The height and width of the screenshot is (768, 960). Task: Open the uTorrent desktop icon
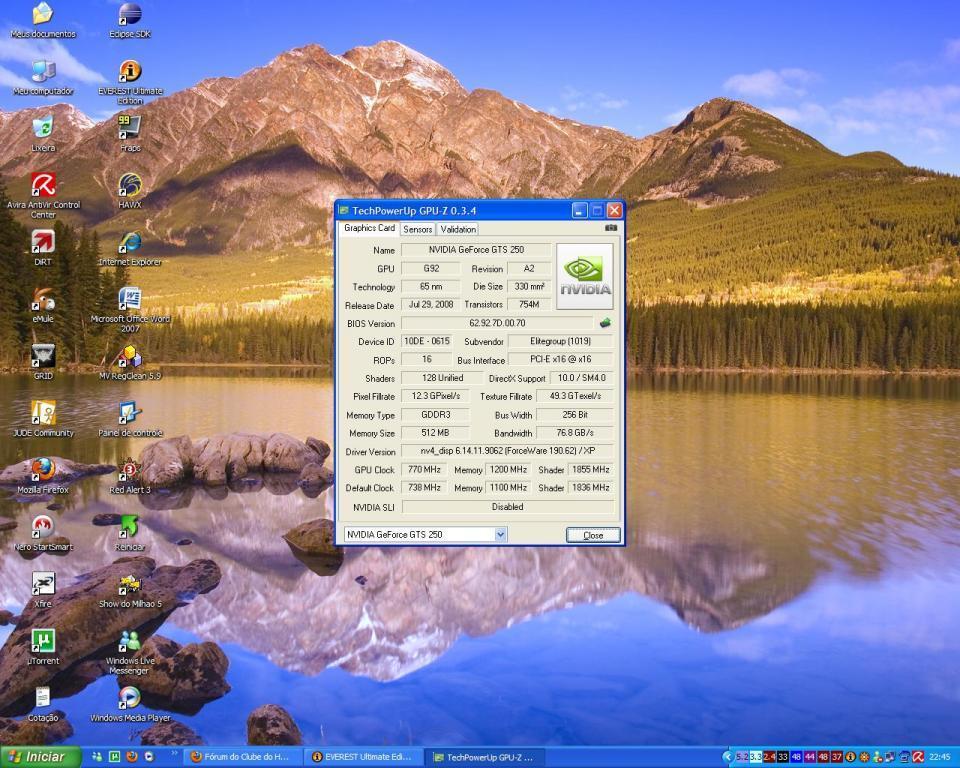tap(43, 640)
